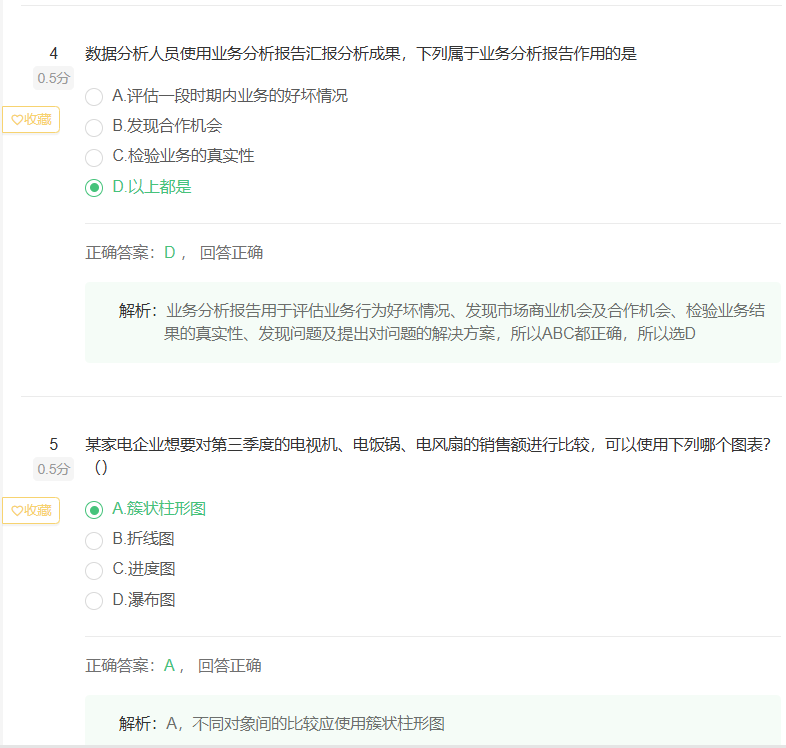This screenshot has width=786, height=748.
Task: Click the 0.5分 score badge of question 5
Action: (x=54, y=469)
